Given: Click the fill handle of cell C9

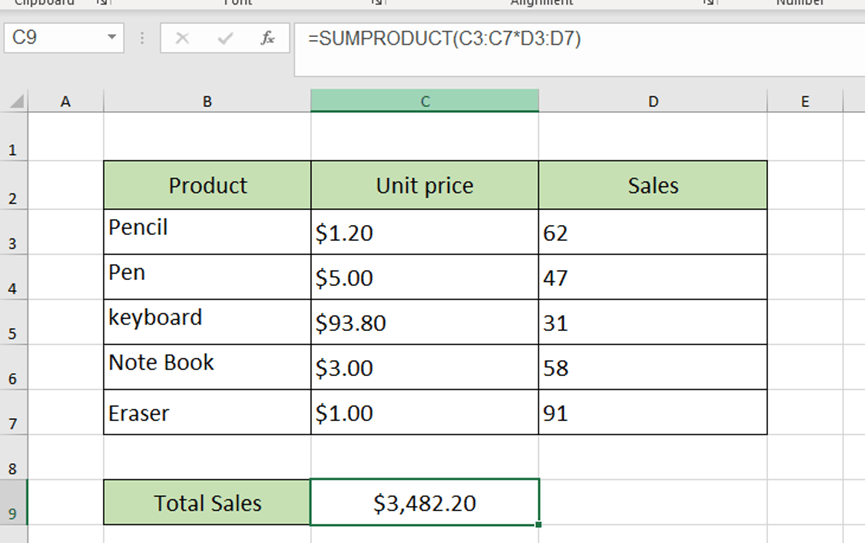Looking at the screenshot, I should [x=538, y=524].
